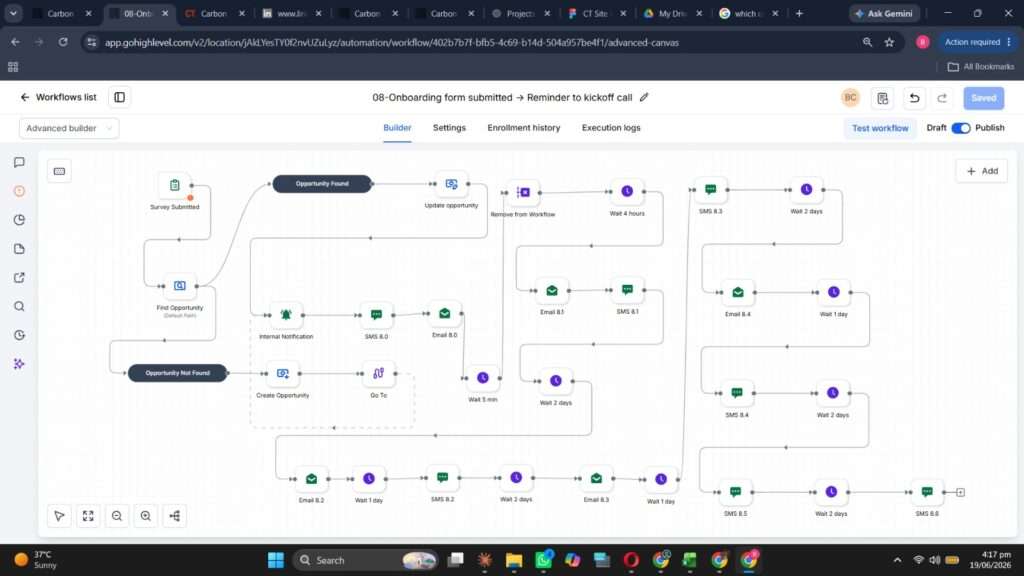Image resolution: width=1024 pixels, height=576 pixels.
Task: Open the sidebar comments icon
Action: [20, 162]
